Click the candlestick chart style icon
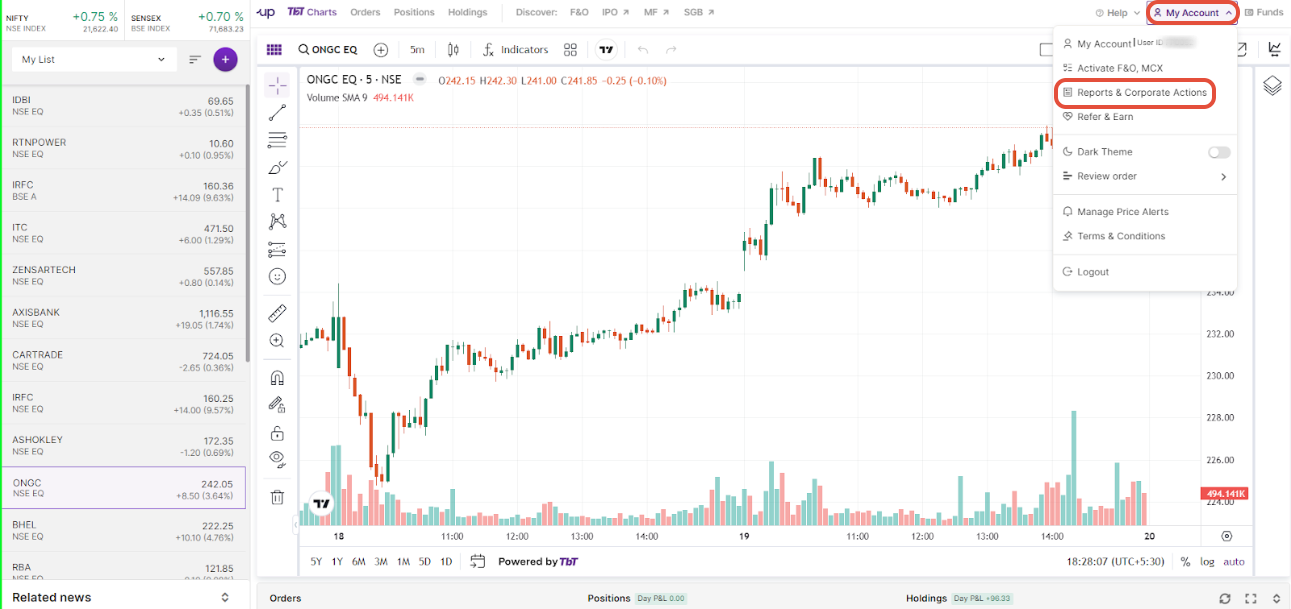Screen dimensions: 1291x609 [453, 50]
